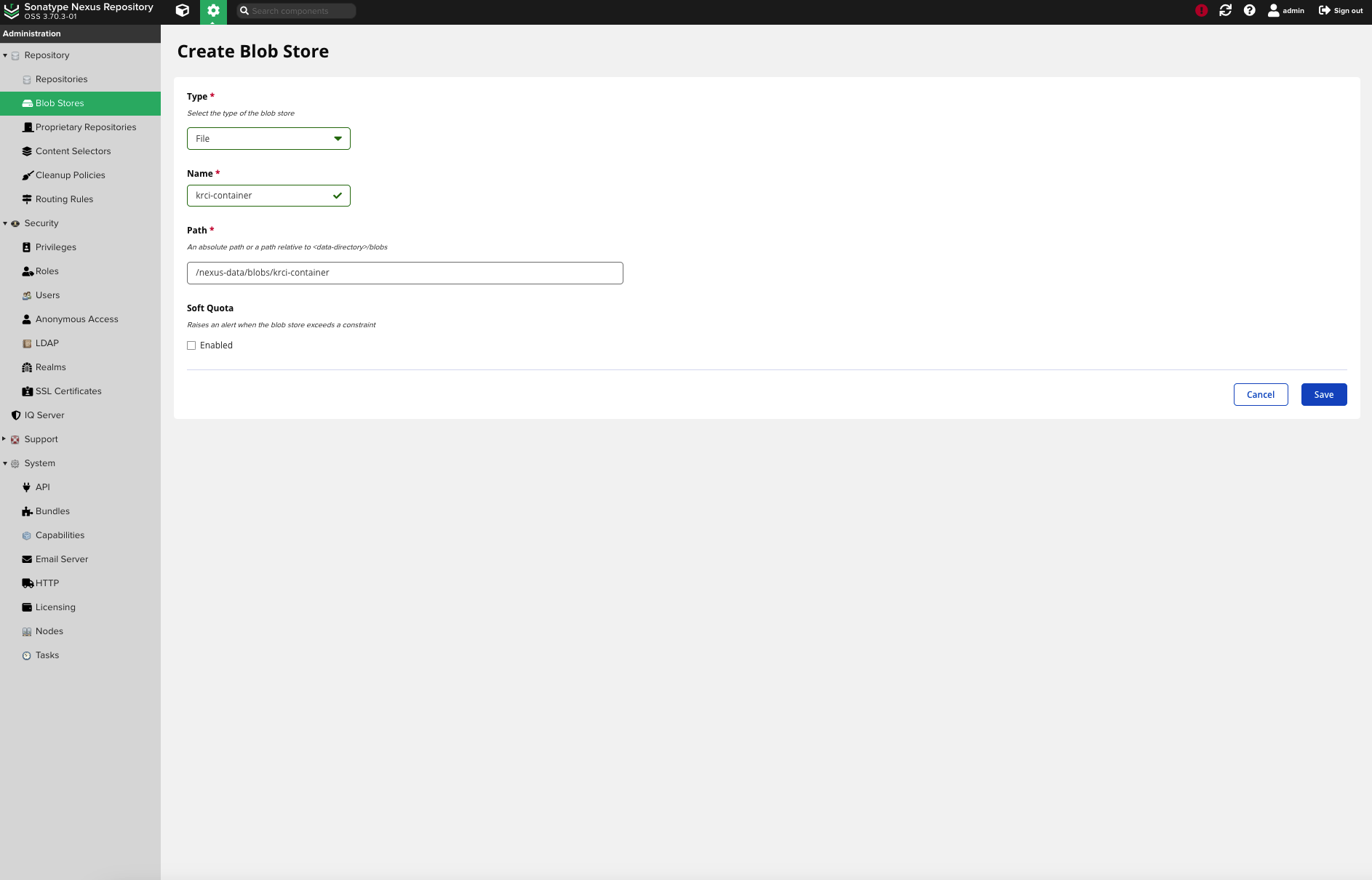The image size is (1372, 880).
Task: Open the health check alert icon
Action: 1201,11
